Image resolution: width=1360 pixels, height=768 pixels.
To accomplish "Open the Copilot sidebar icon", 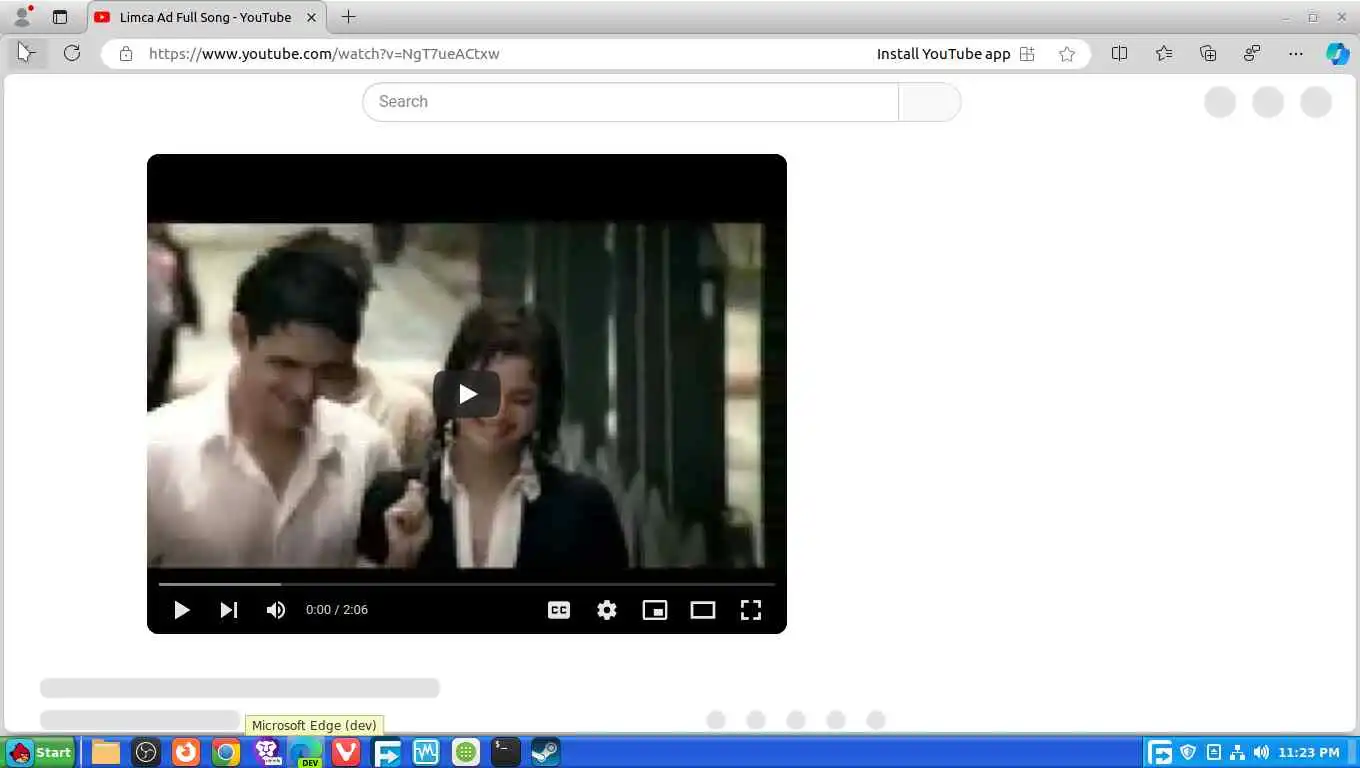I will click(x=1338, y=54).
